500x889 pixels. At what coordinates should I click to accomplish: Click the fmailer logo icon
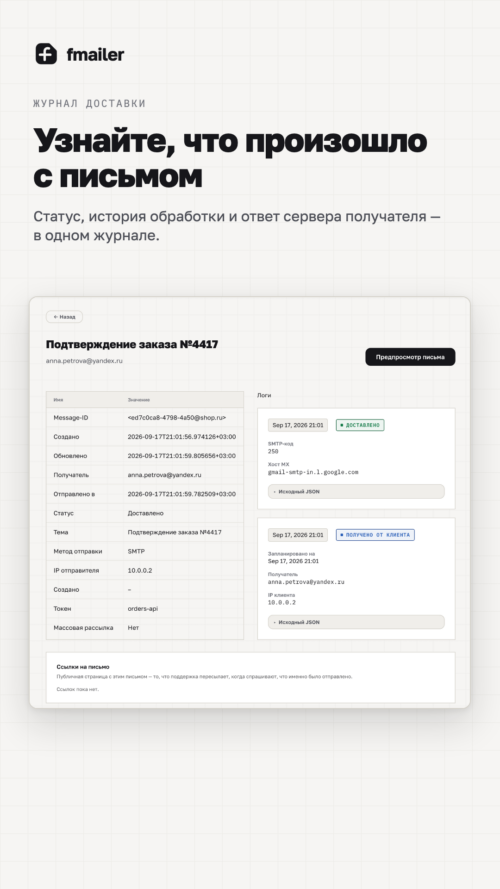[x=46, y=54]
